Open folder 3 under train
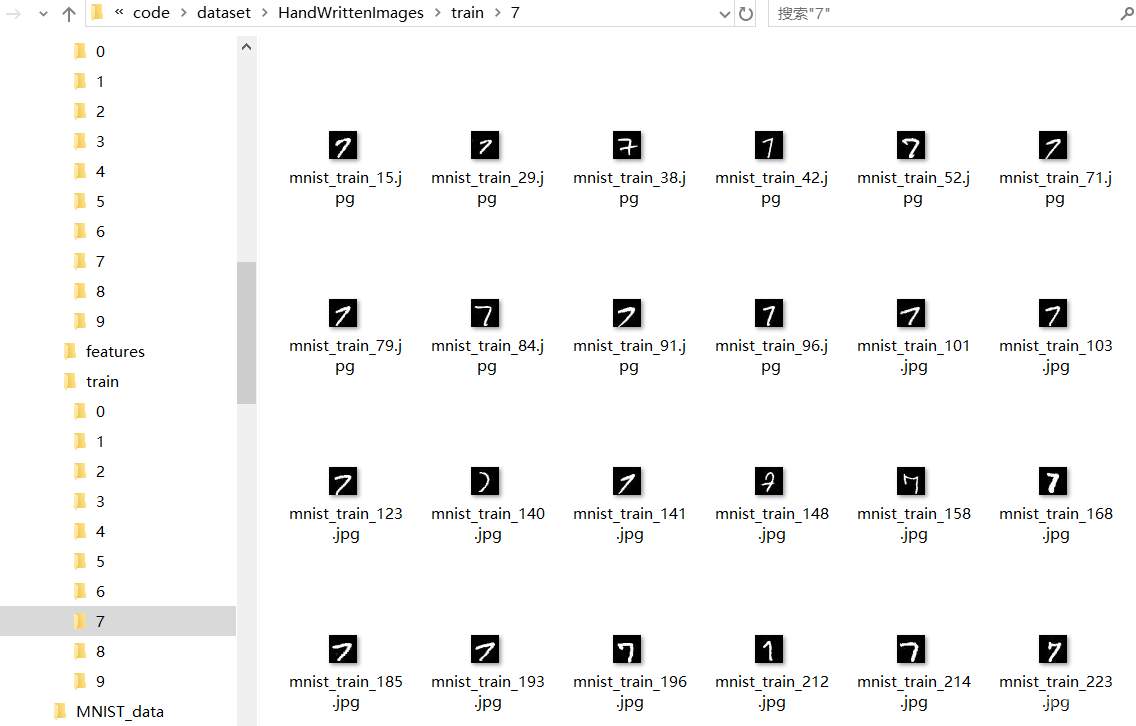This screenshot has width=1136, height=726. tap(100, 501)
